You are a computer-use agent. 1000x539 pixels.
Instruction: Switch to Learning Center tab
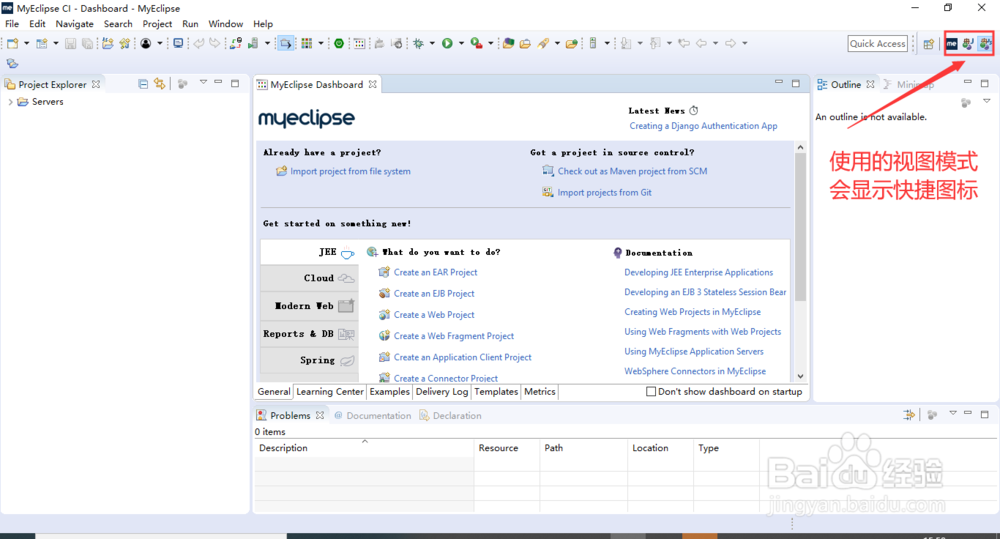click(330, 392)
